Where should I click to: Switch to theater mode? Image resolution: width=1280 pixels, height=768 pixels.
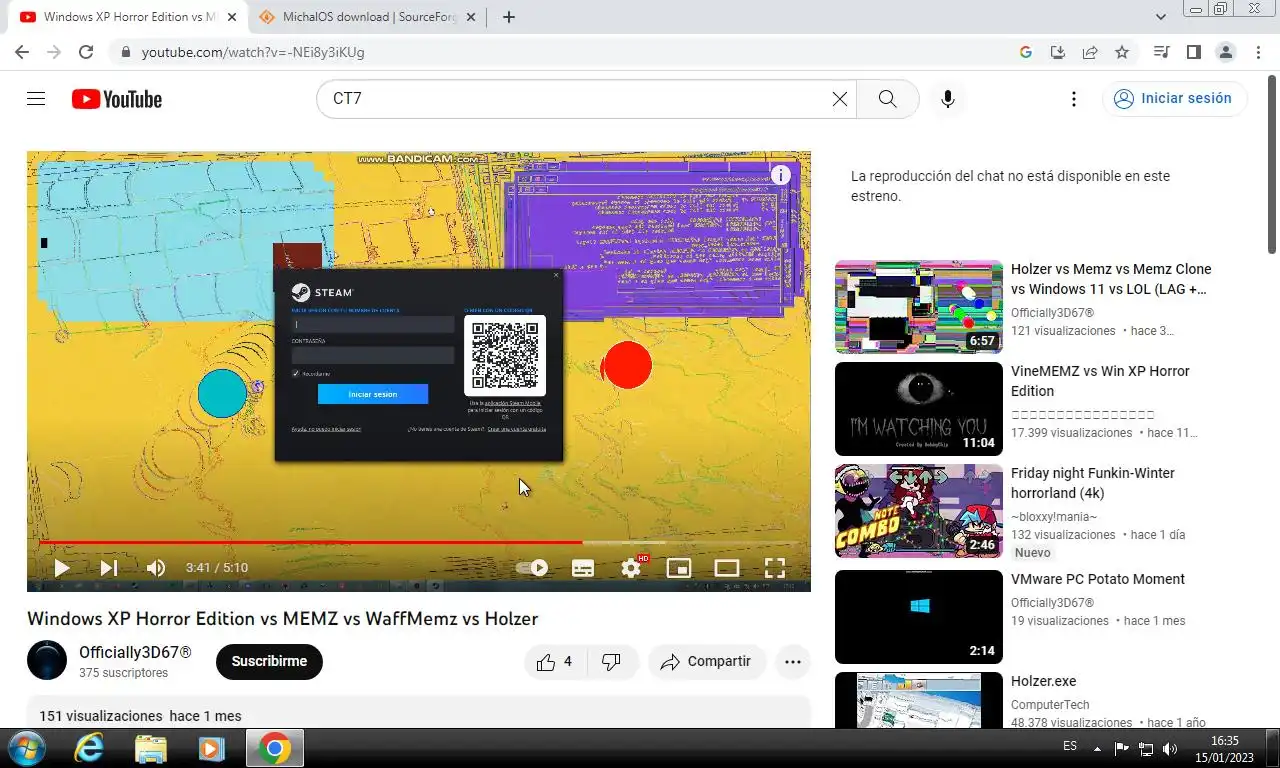click(x=727, y=568)
